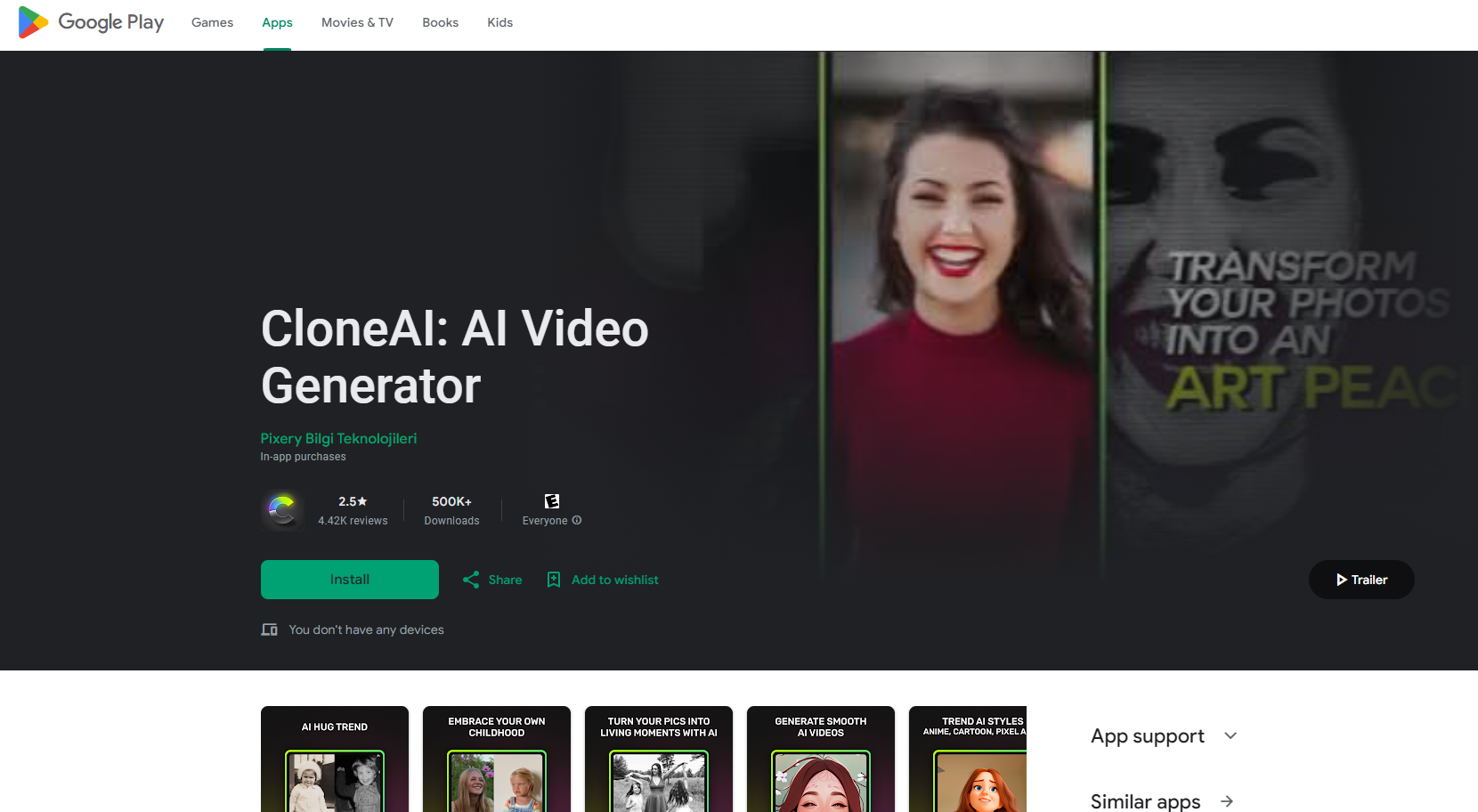
Task: Open the AI Hug Trend screenshot
Action: (x=335, y=759)
